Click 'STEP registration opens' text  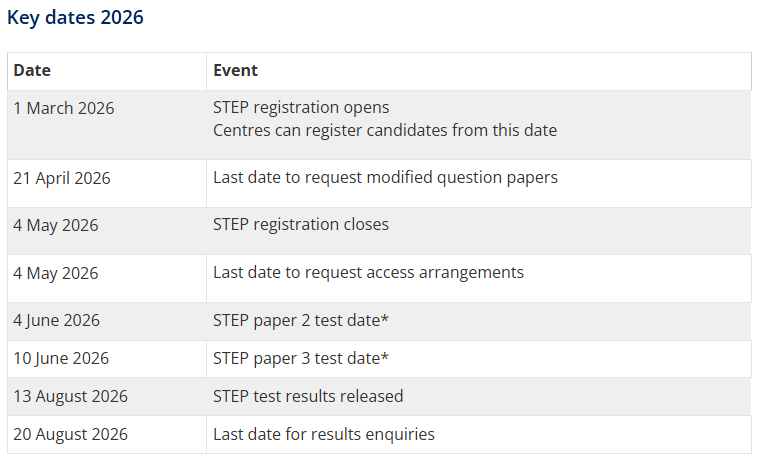[x=301, y=107]
